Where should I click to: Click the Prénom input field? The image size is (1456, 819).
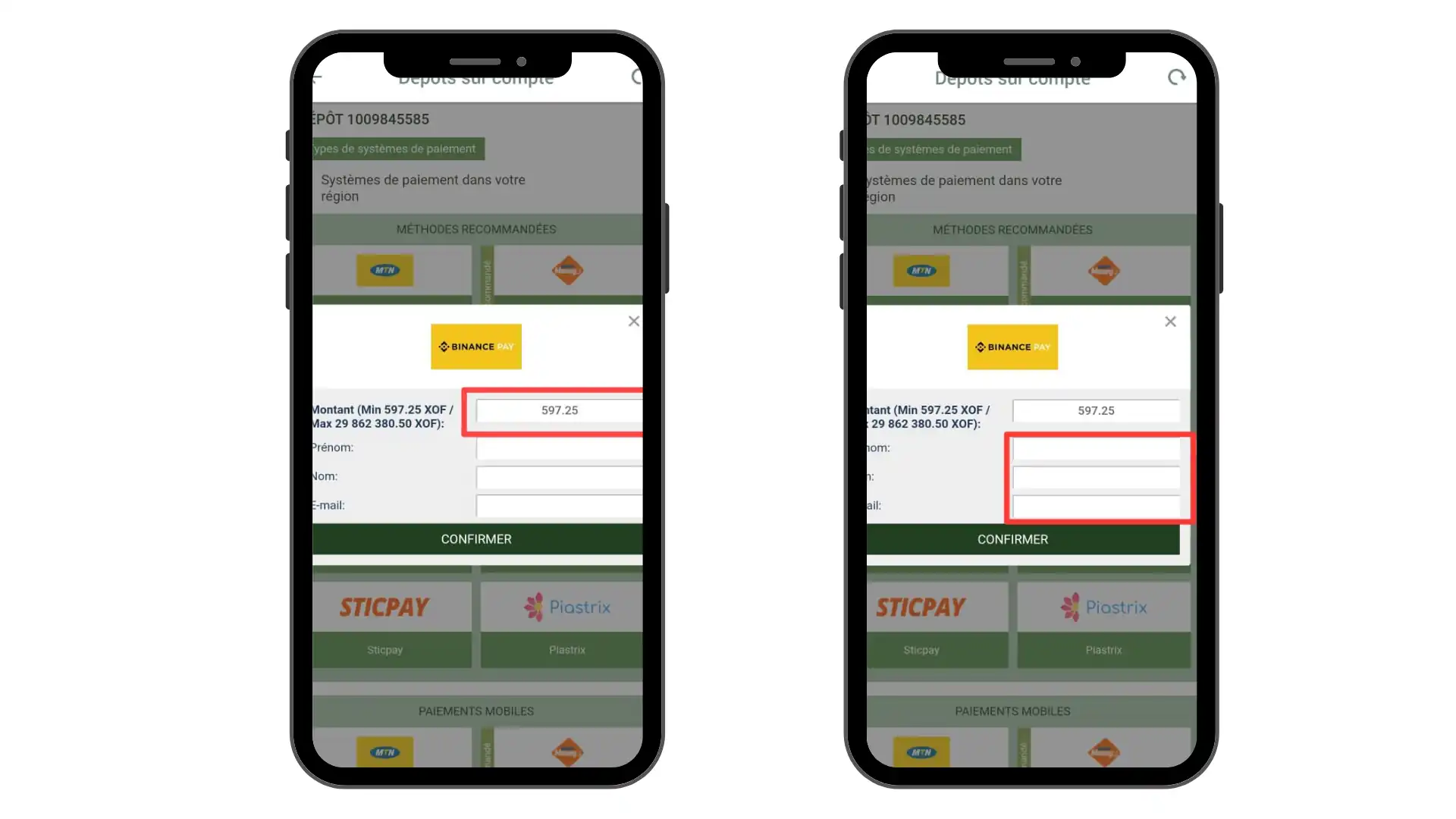pyautogui.click(x=559, y=447)
